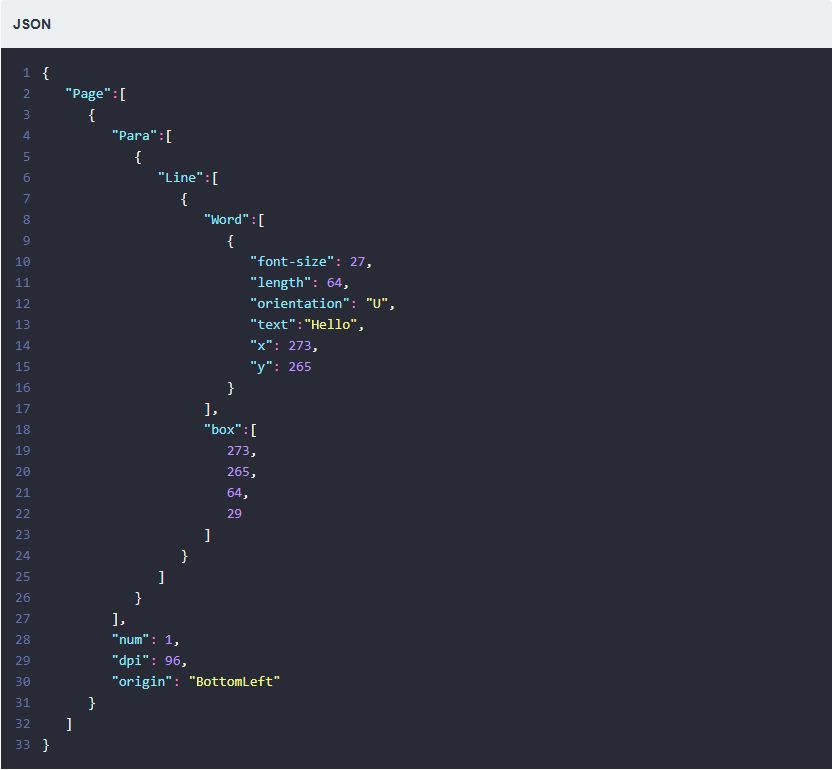Click the "Line" key on line 6

(x=181, y=177)
